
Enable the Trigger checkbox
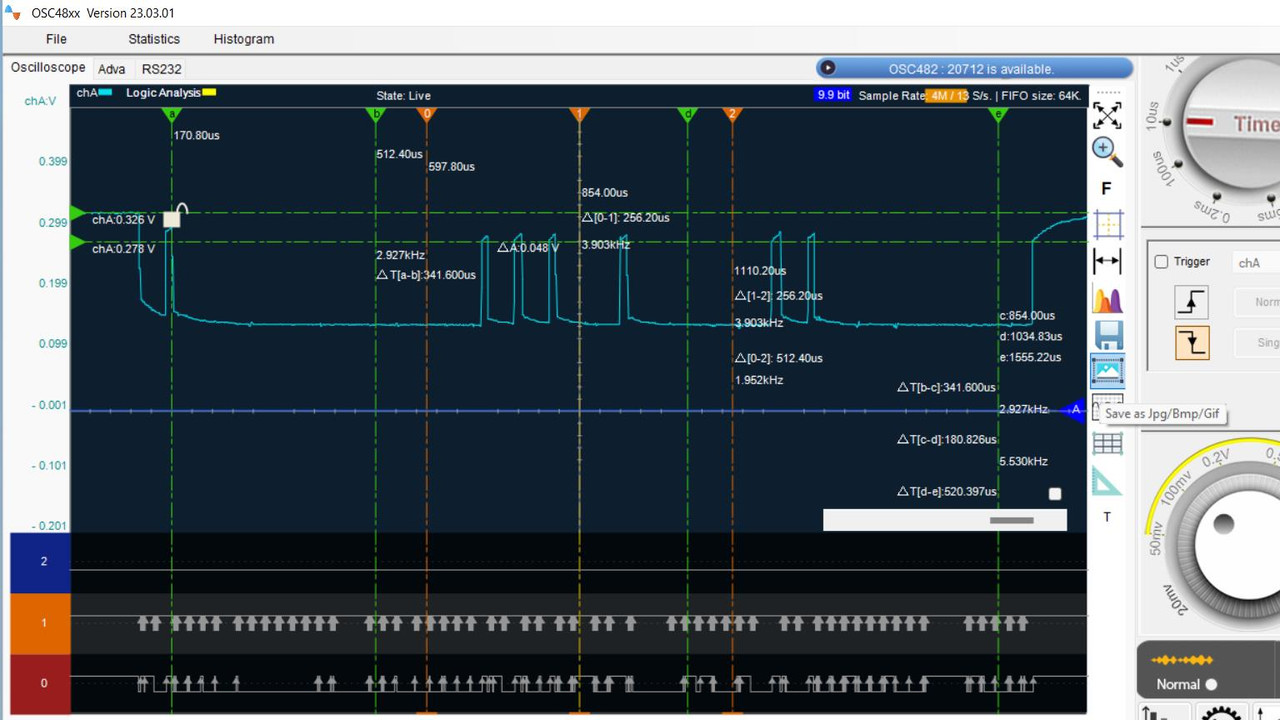pyautogui.click(x=1161, y=262)
